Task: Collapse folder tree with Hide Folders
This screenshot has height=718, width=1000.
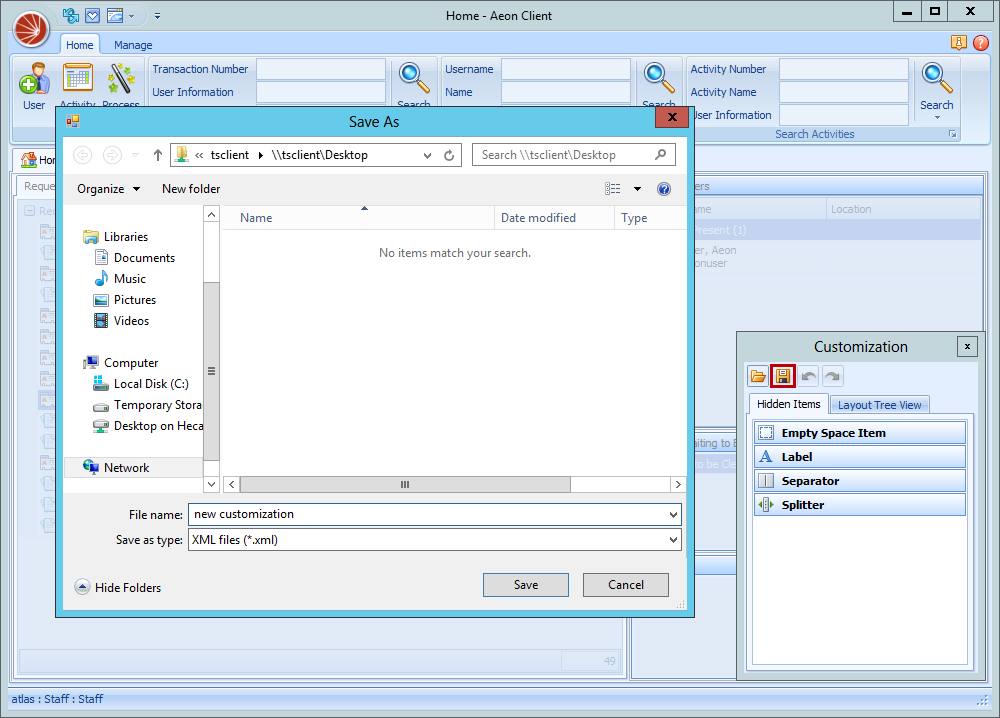Action: [x=117, y=588]
